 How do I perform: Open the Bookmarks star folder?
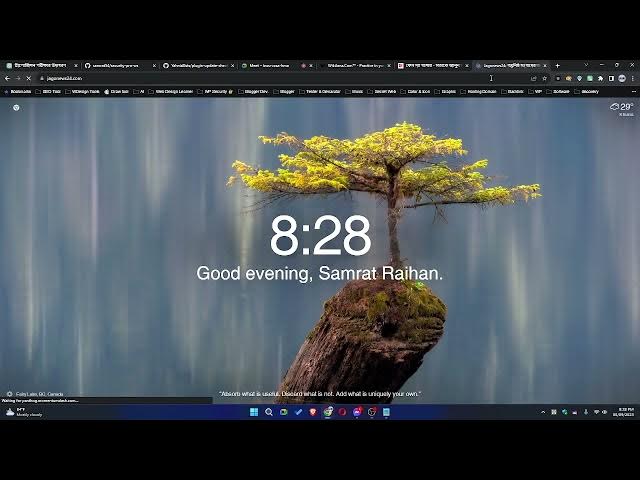[18, 91]
